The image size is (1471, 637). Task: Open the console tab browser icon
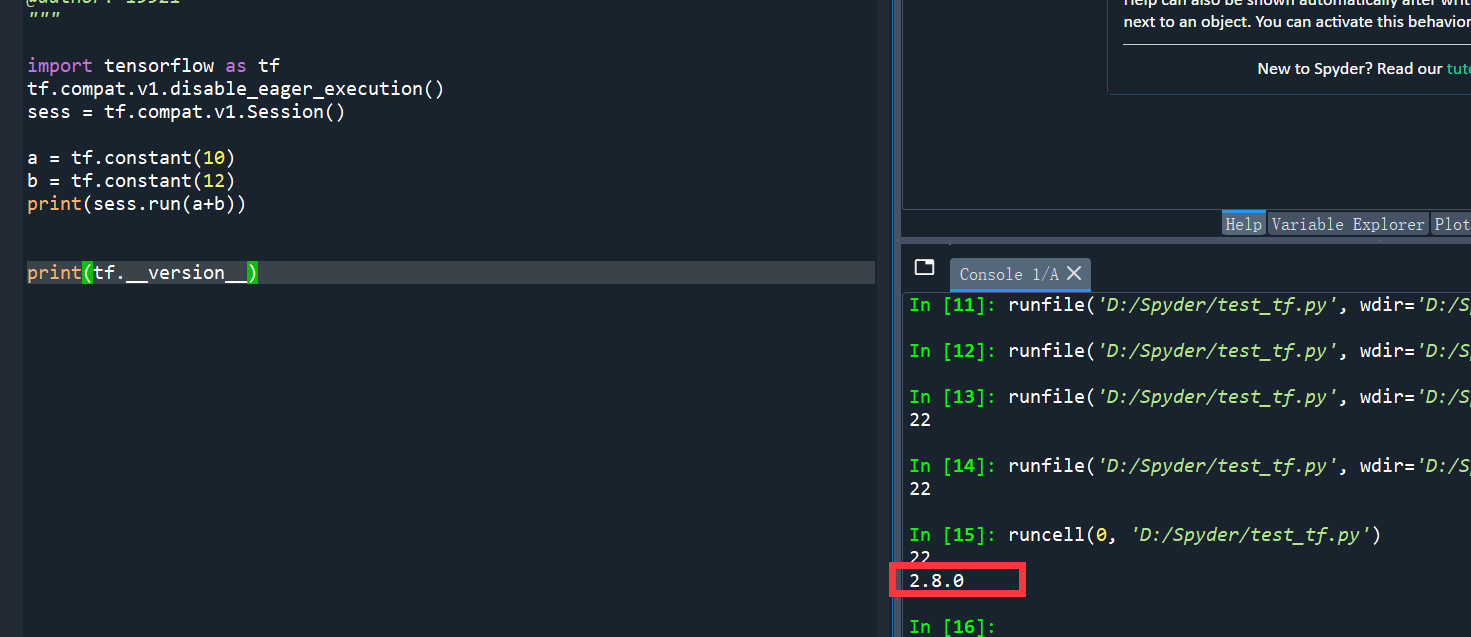pyautogui.click(x=925, y=267)
